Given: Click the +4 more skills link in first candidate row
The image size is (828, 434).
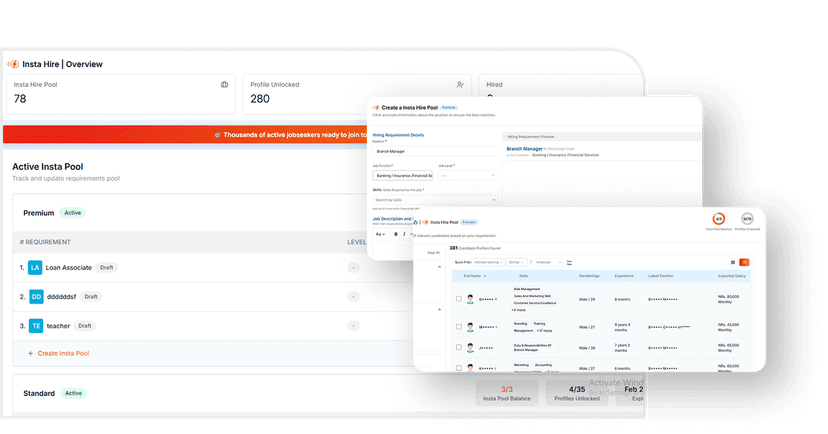Looking at the screenshot, I should (518, 310).
